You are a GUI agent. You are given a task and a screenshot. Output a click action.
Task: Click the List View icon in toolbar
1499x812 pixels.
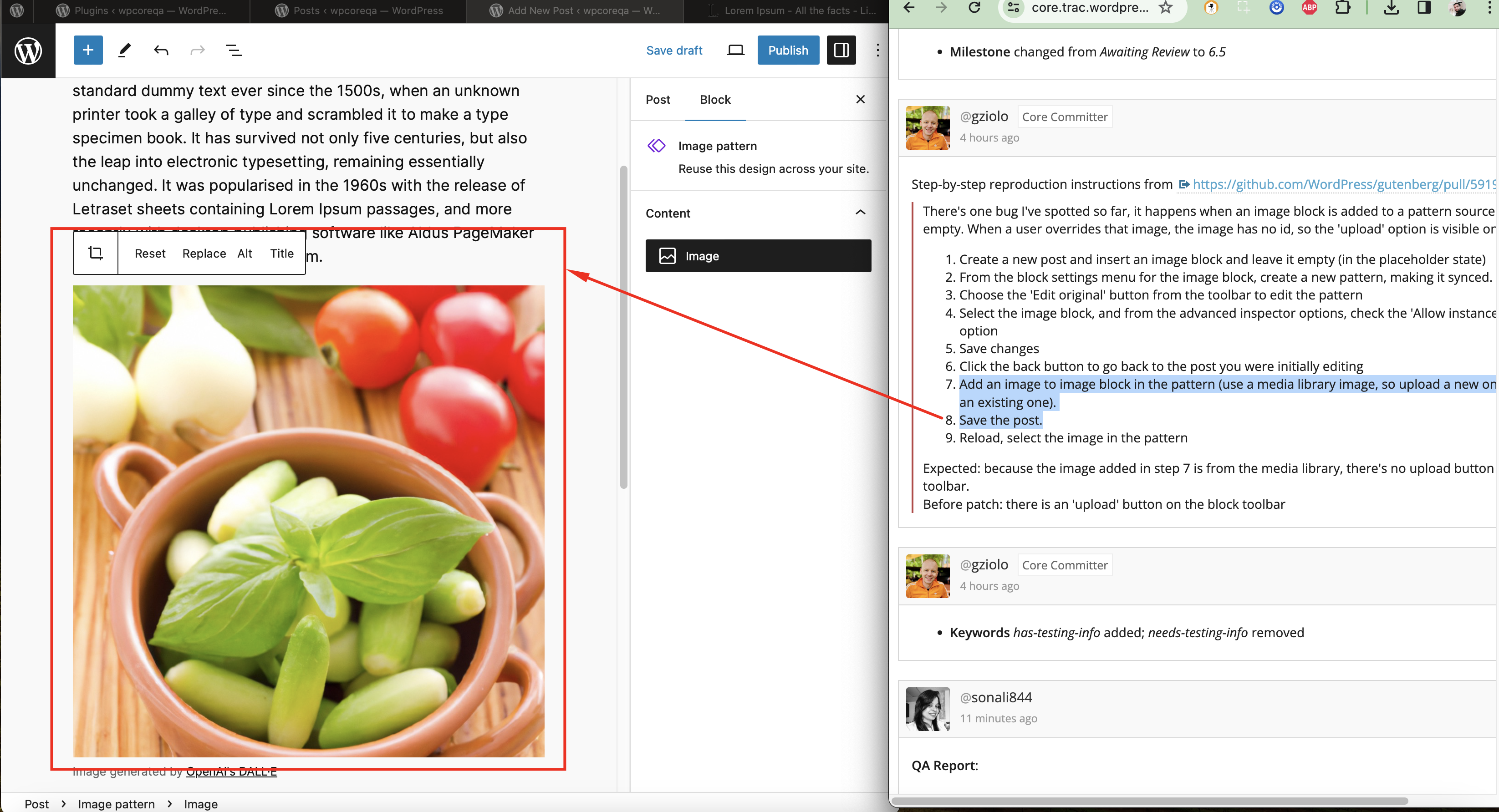233,49
